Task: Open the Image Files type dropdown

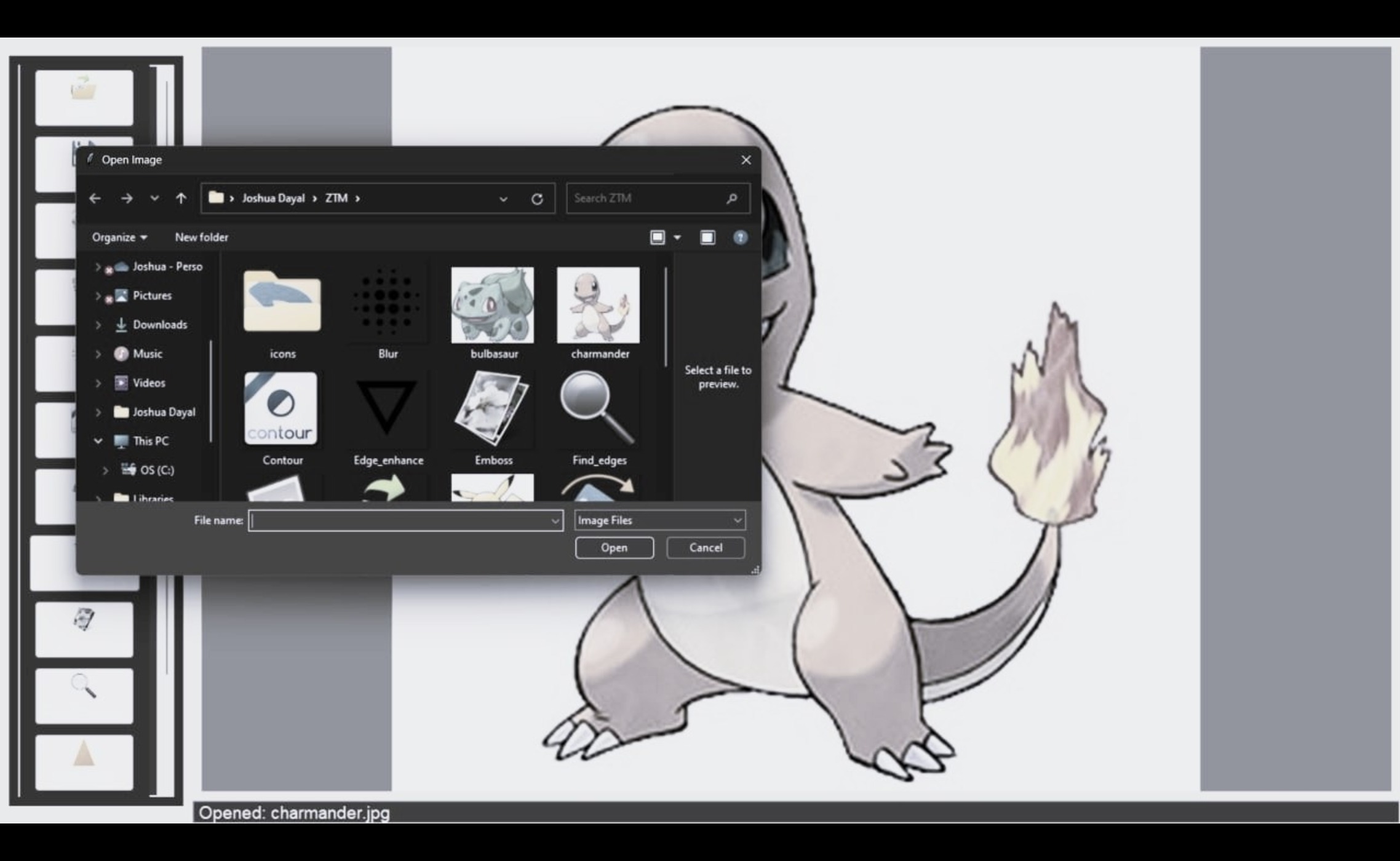Action: 660,520
